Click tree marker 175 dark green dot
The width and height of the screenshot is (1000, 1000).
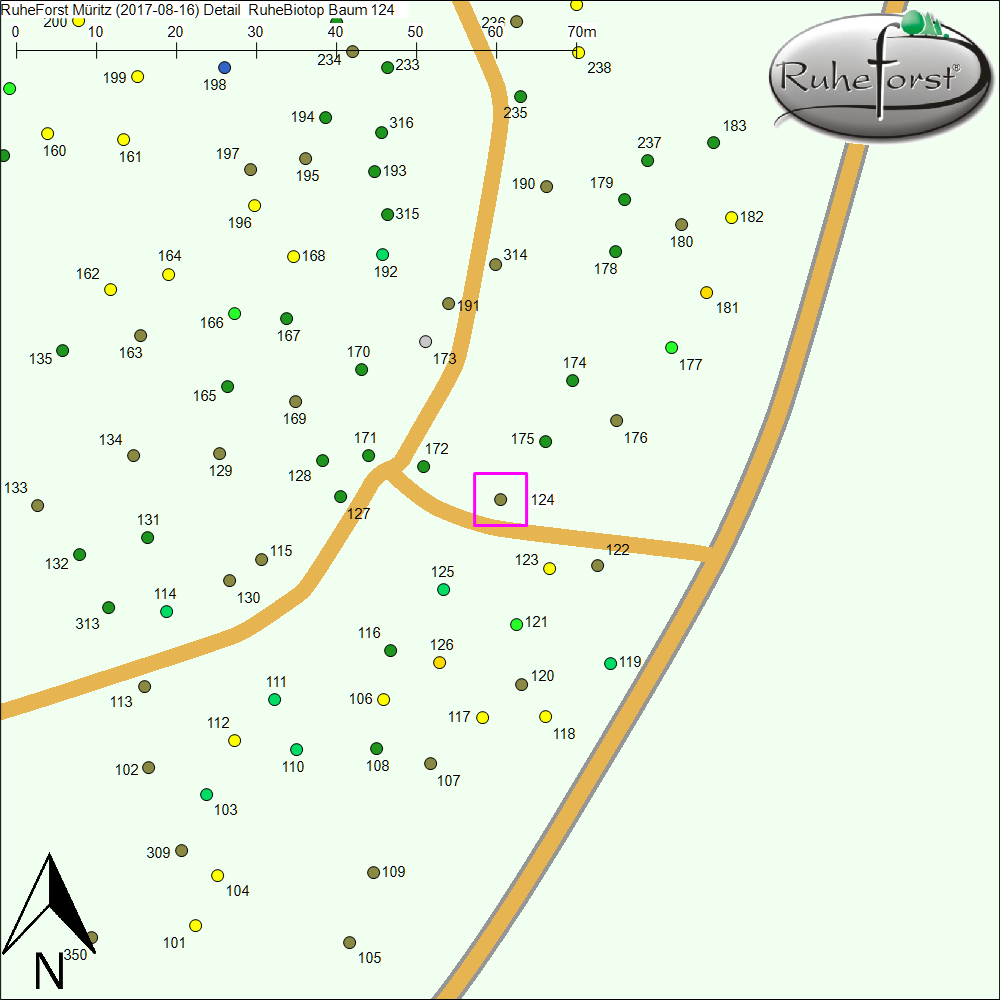coord(546,441)
